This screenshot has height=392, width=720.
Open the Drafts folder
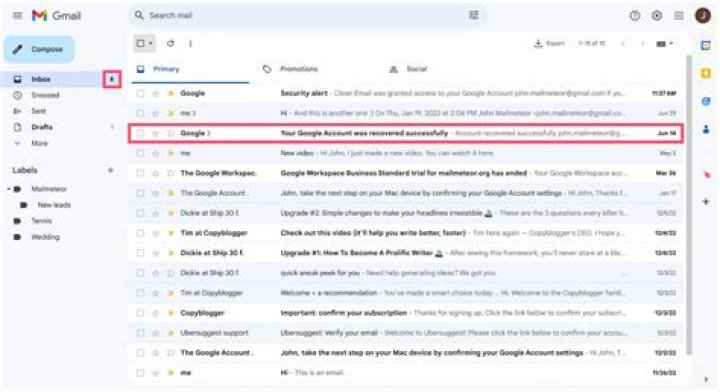[x=42, y=127]
